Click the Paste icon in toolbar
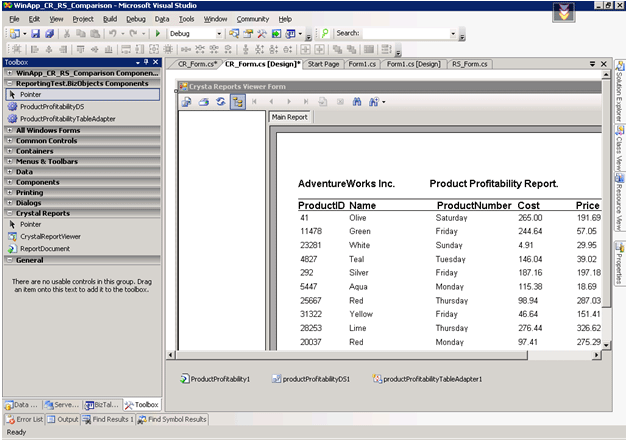Viewport: 629px width, 441px height. click(95, 34)
